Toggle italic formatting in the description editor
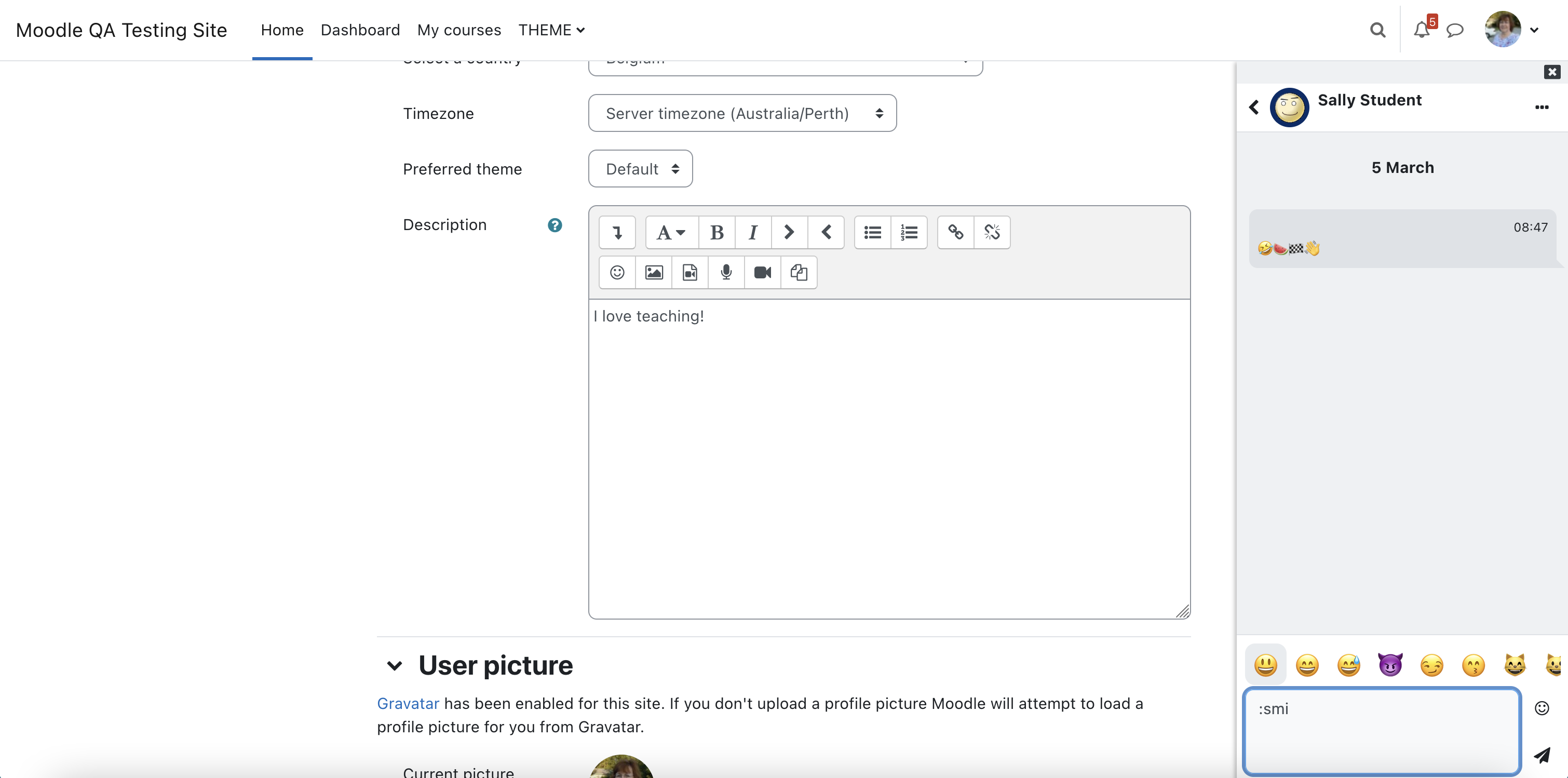 point(753,233)
